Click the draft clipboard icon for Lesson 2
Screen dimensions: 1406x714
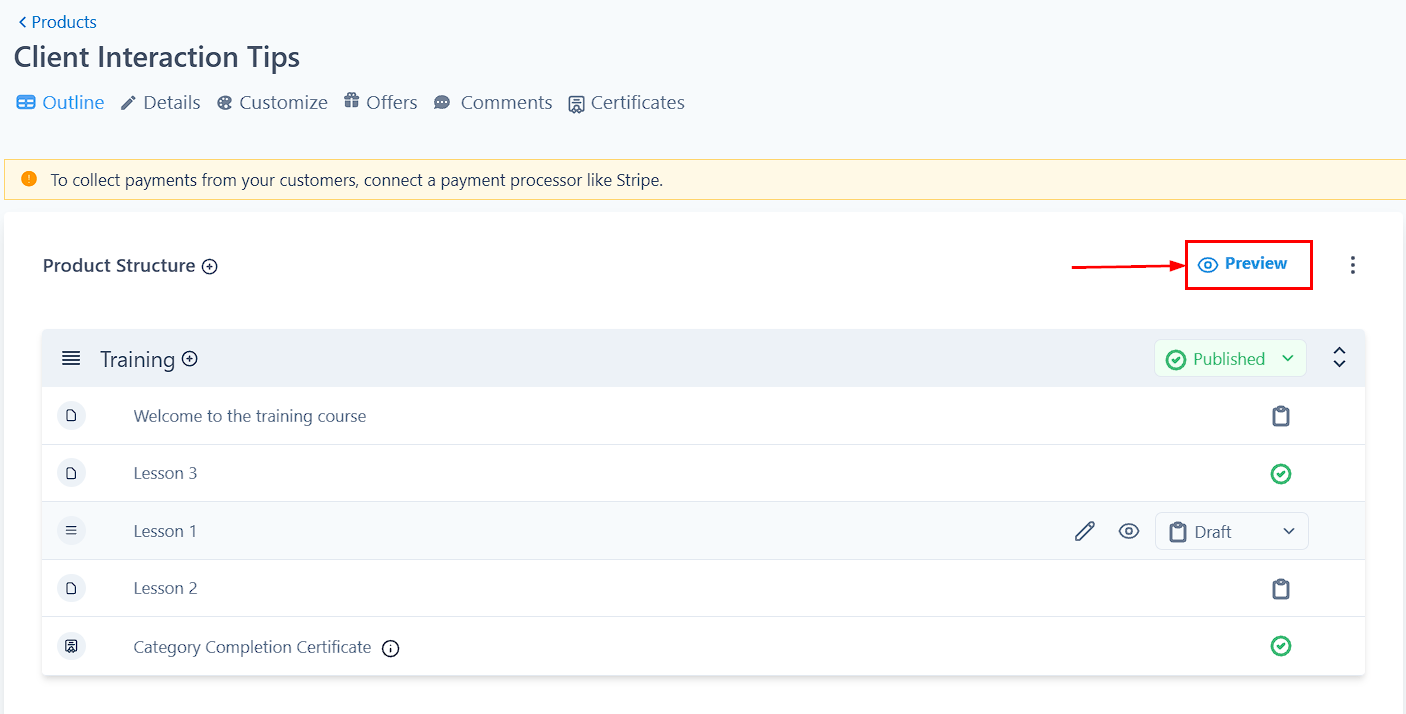(x=1280, y=589)
